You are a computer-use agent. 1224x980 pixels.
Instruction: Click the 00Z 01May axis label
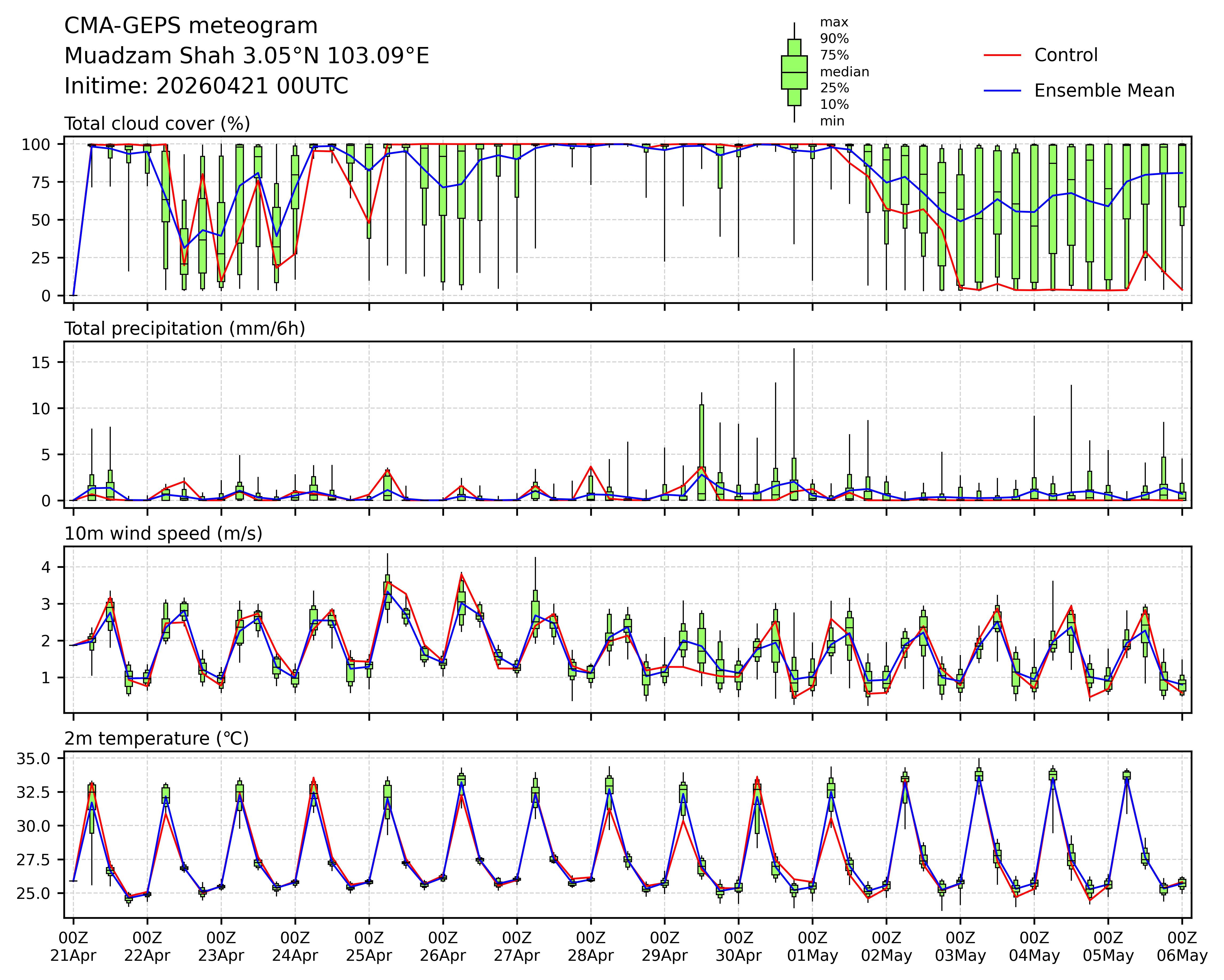[x=812, y=946]
